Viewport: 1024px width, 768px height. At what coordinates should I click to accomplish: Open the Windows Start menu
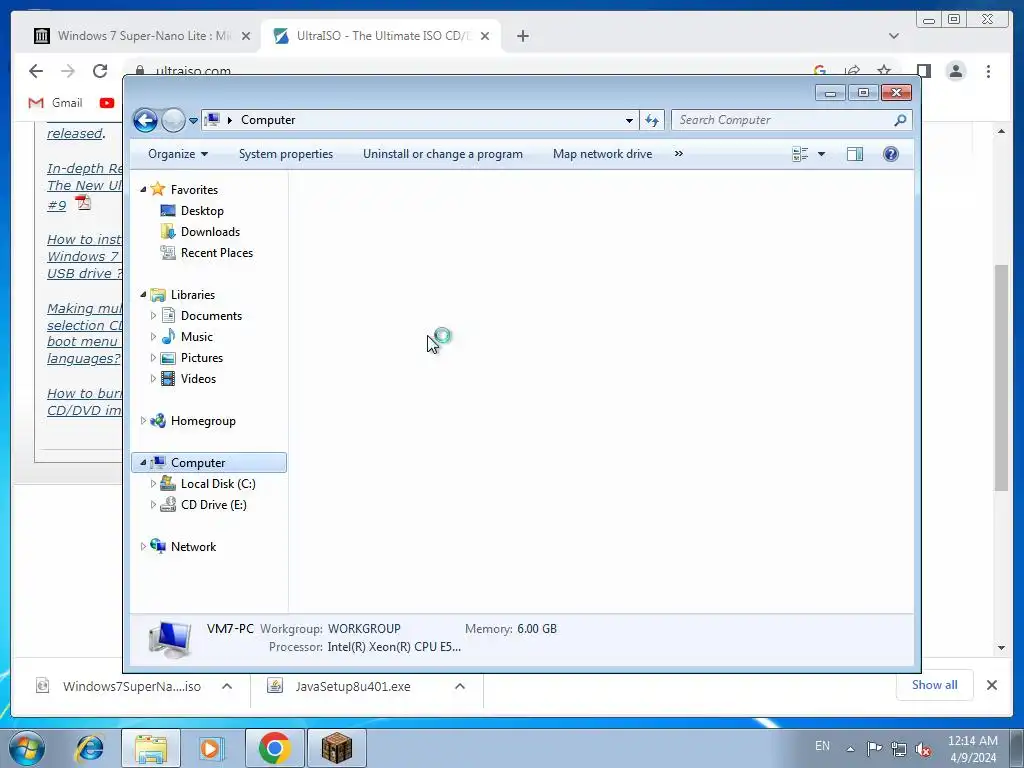(x=27, y=748)
